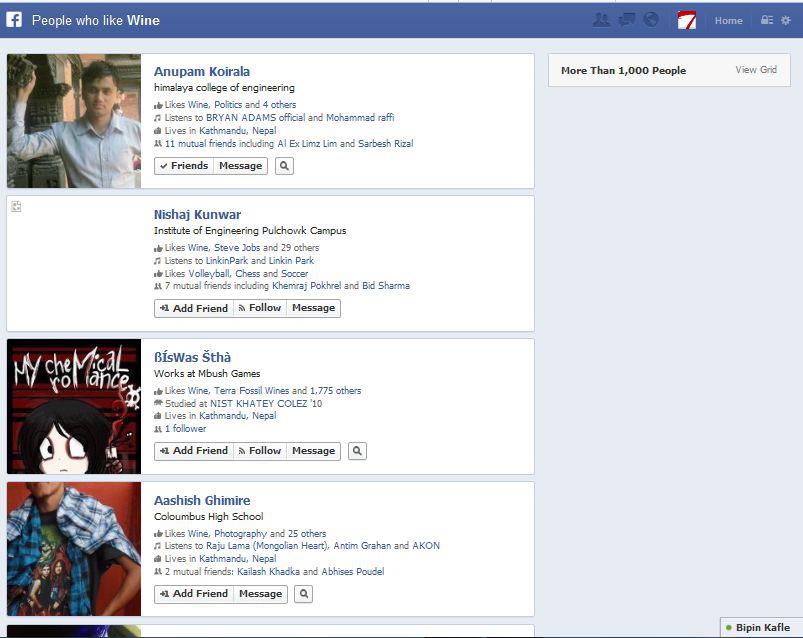Click Al Ex Limz Lim link

tap(307, 144)
